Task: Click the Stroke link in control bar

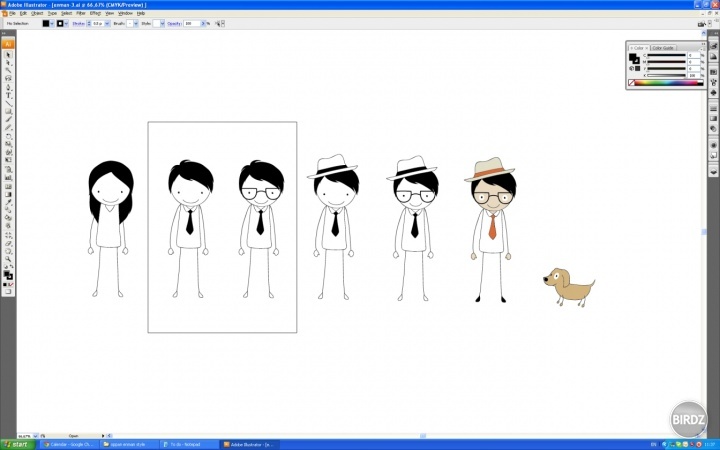Action: [79, 23]
